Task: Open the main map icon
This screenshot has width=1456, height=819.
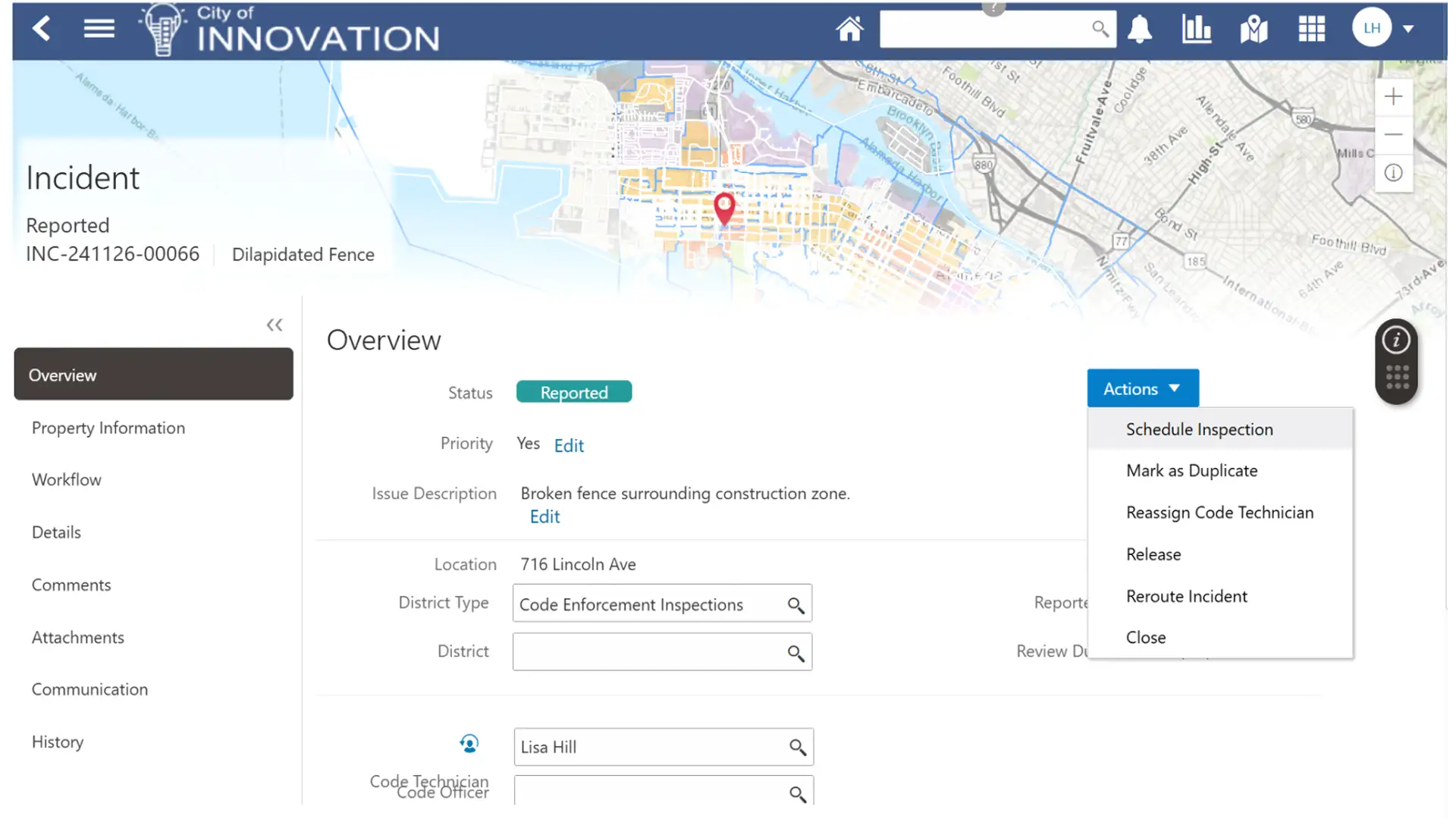Action: 1254,29
